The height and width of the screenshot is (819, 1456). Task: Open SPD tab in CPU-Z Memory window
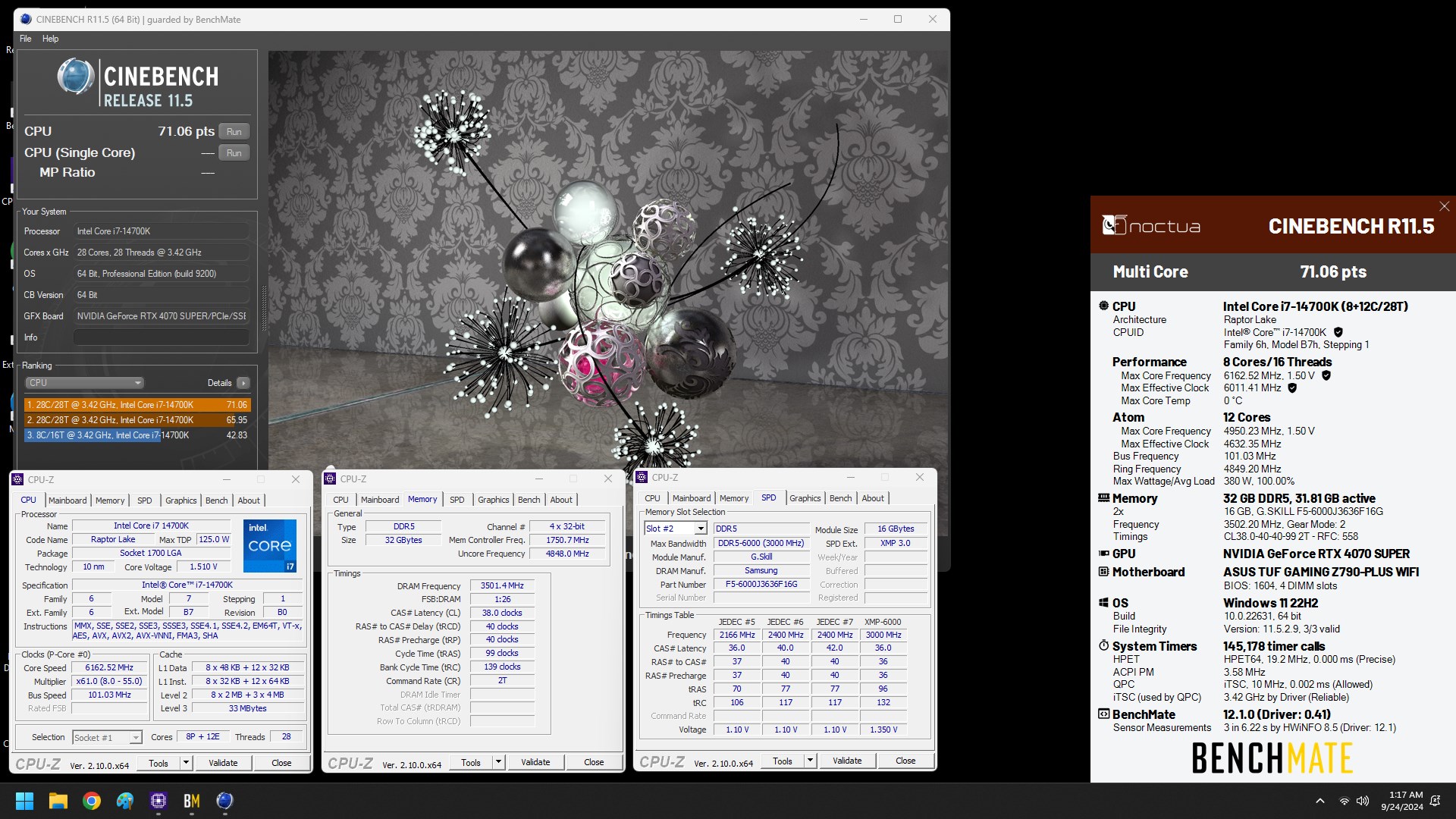tap(457, 500)
